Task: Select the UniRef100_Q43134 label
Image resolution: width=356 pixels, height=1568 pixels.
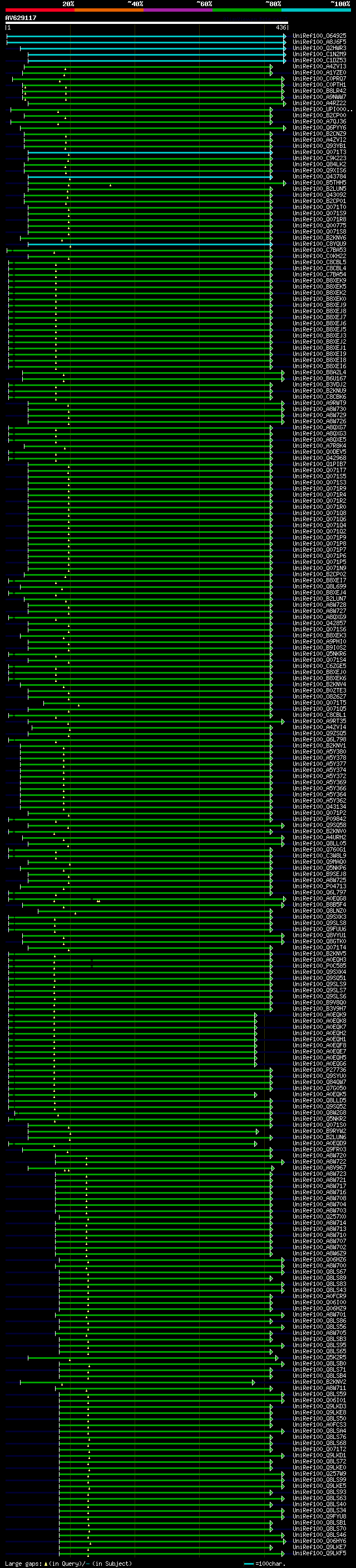Action: [x=319, y=807]
